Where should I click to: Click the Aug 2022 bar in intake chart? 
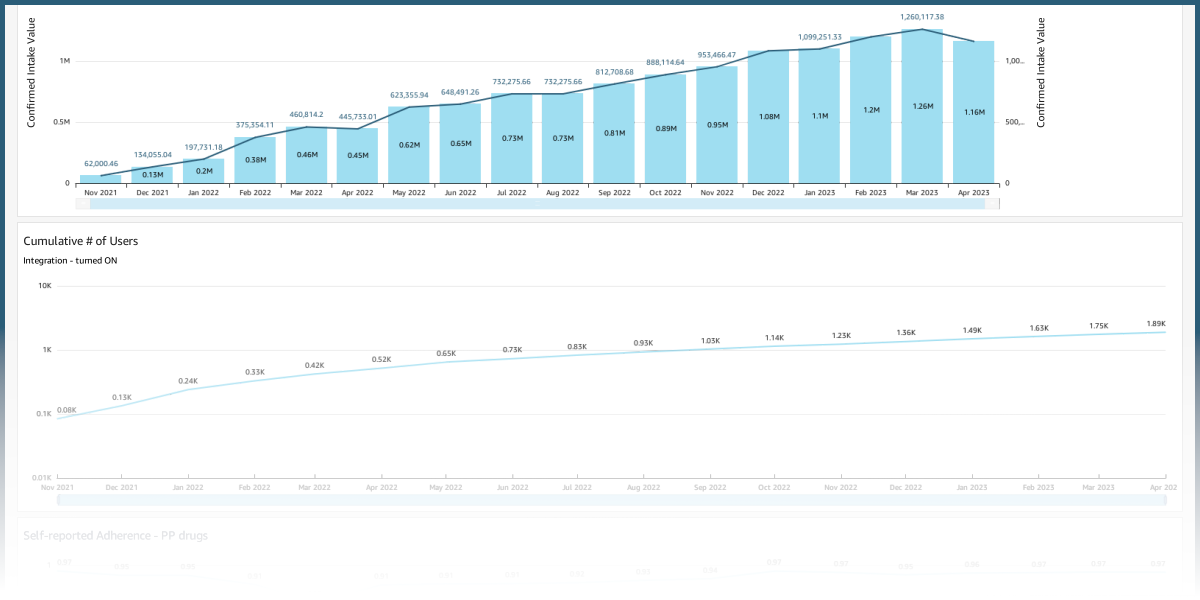(x=562, y=138)
